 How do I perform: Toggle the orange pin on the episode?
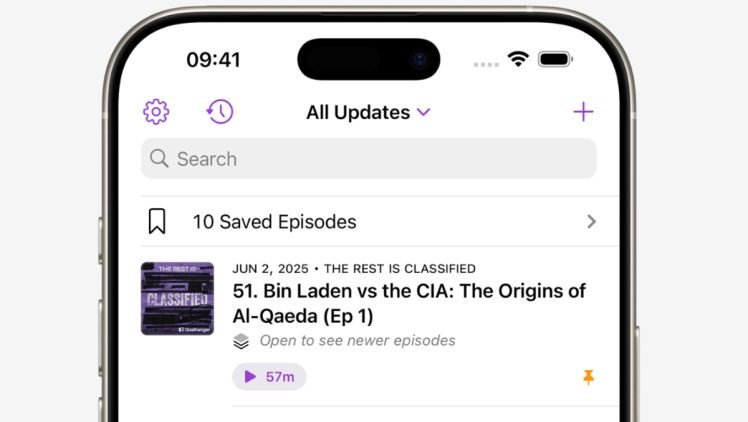click(x=589, y=377)
